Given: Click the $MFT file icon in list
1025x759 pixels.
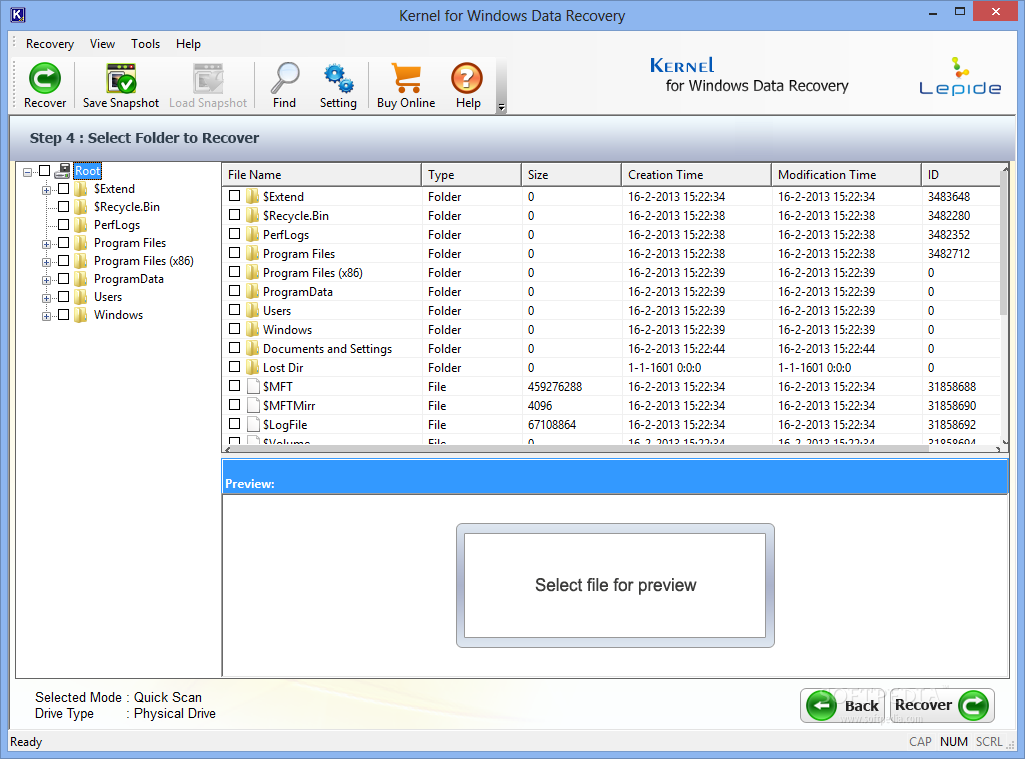Looking at the screenshot, I should pyautogui.click(x=253, y=386).
